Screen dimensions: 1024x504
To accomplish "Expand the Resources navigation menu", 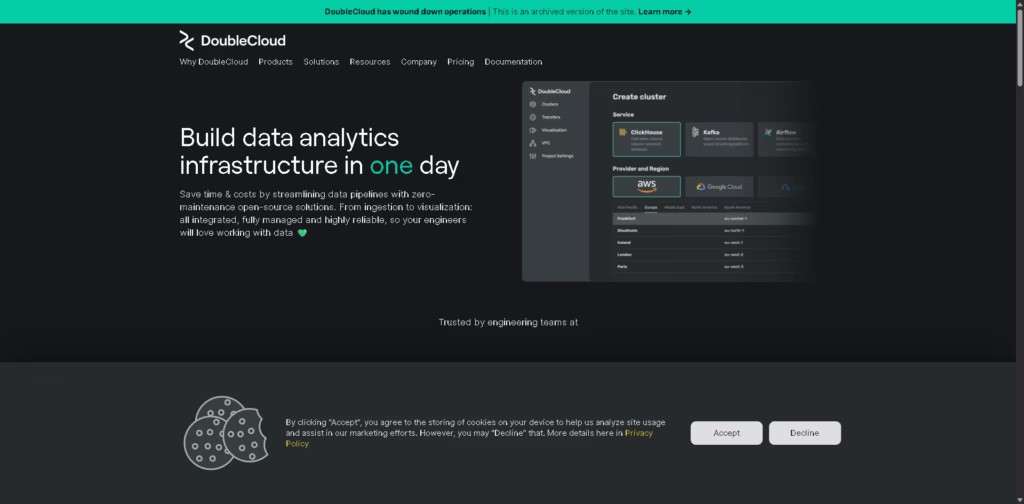I will point(370,62).
